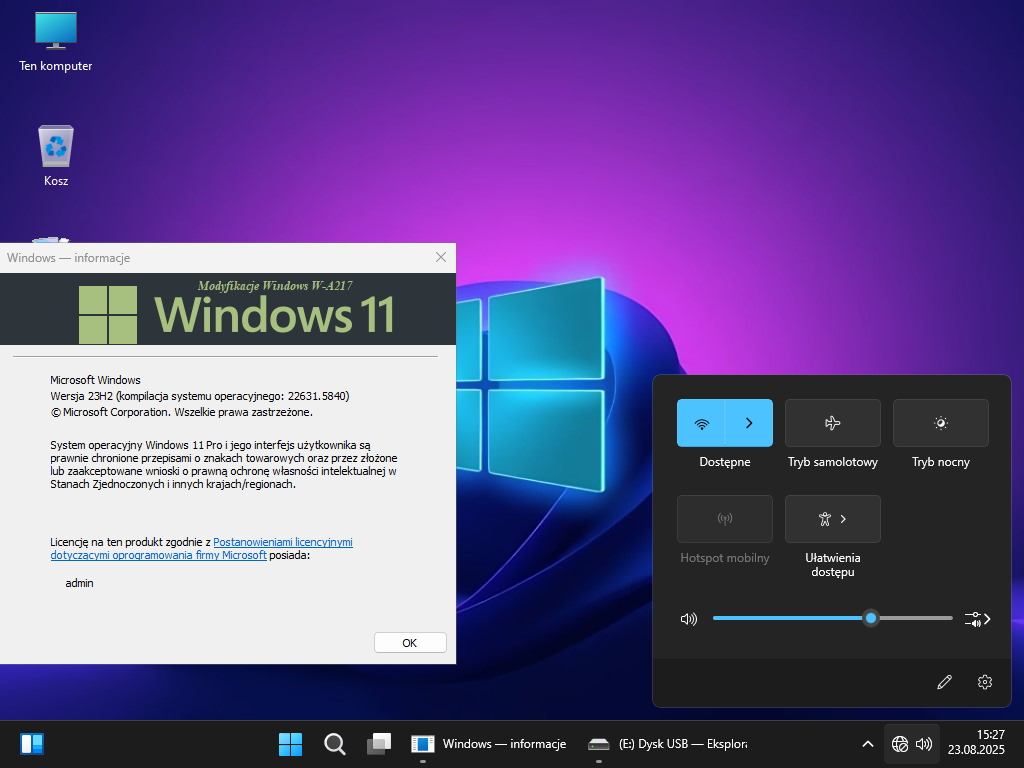Switch to Dysk USB Explorer taskbar item

pos(668,744)
